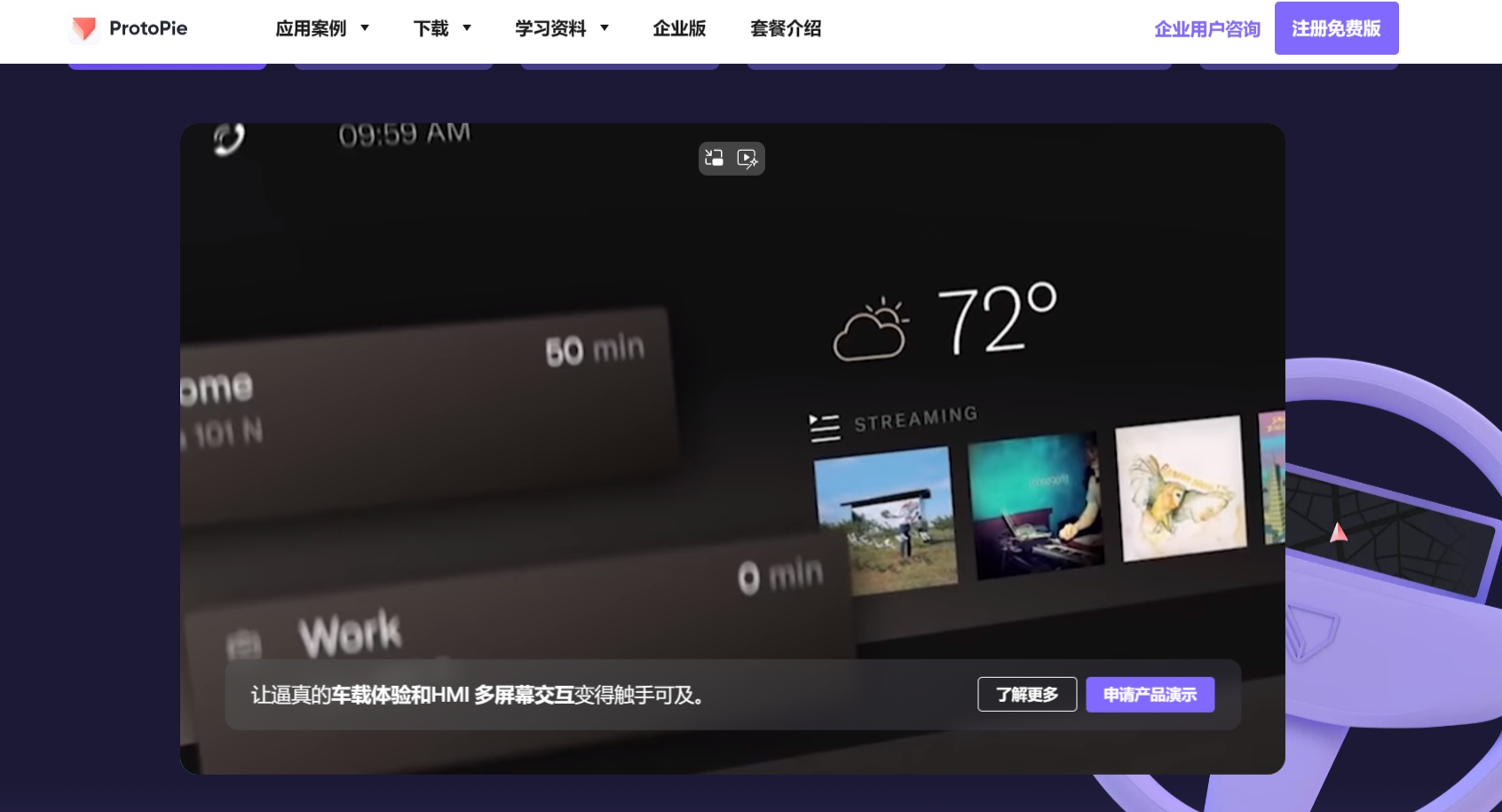Click the weather cloud icon
The image size is (1502, 812).
871,329
